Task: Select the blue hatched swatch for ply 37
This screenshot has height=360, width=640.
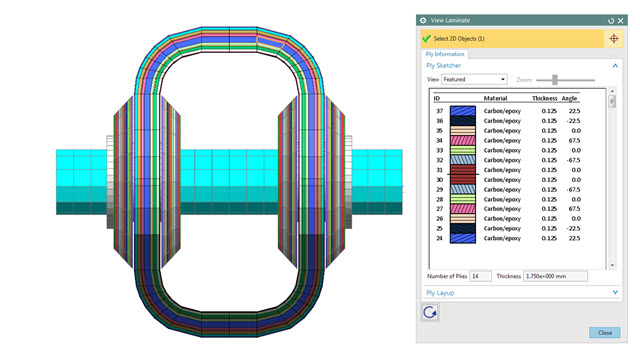Action: 463,111
